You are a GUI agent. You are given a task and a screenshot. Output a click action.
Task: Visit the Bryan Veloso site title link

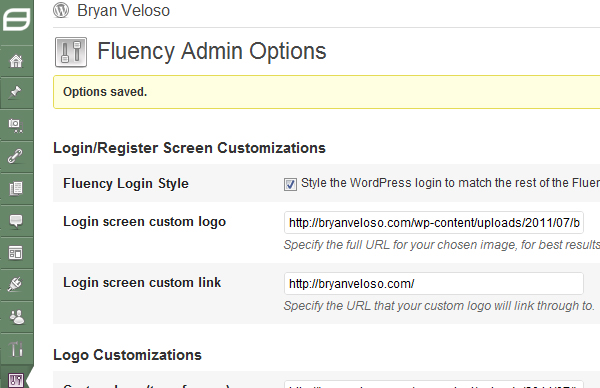[x=123, y=10]
